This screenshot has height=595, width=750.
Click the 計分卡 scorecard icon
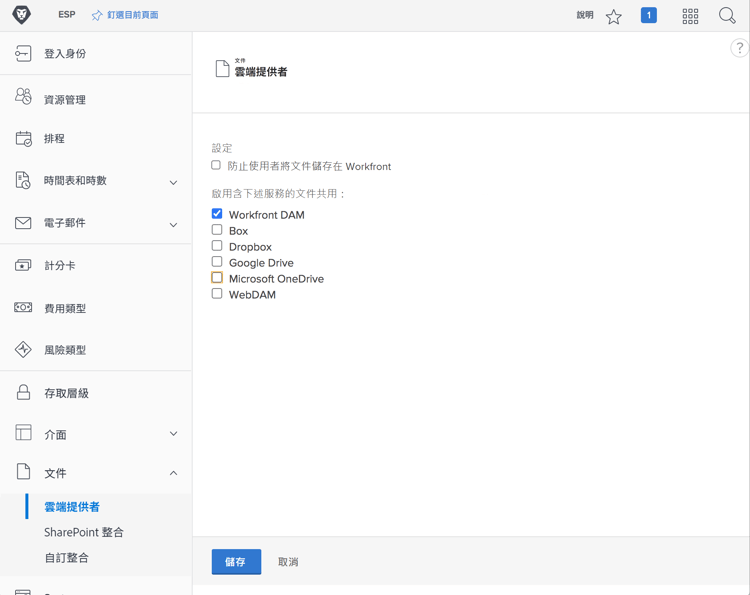[x=23, y=264]
